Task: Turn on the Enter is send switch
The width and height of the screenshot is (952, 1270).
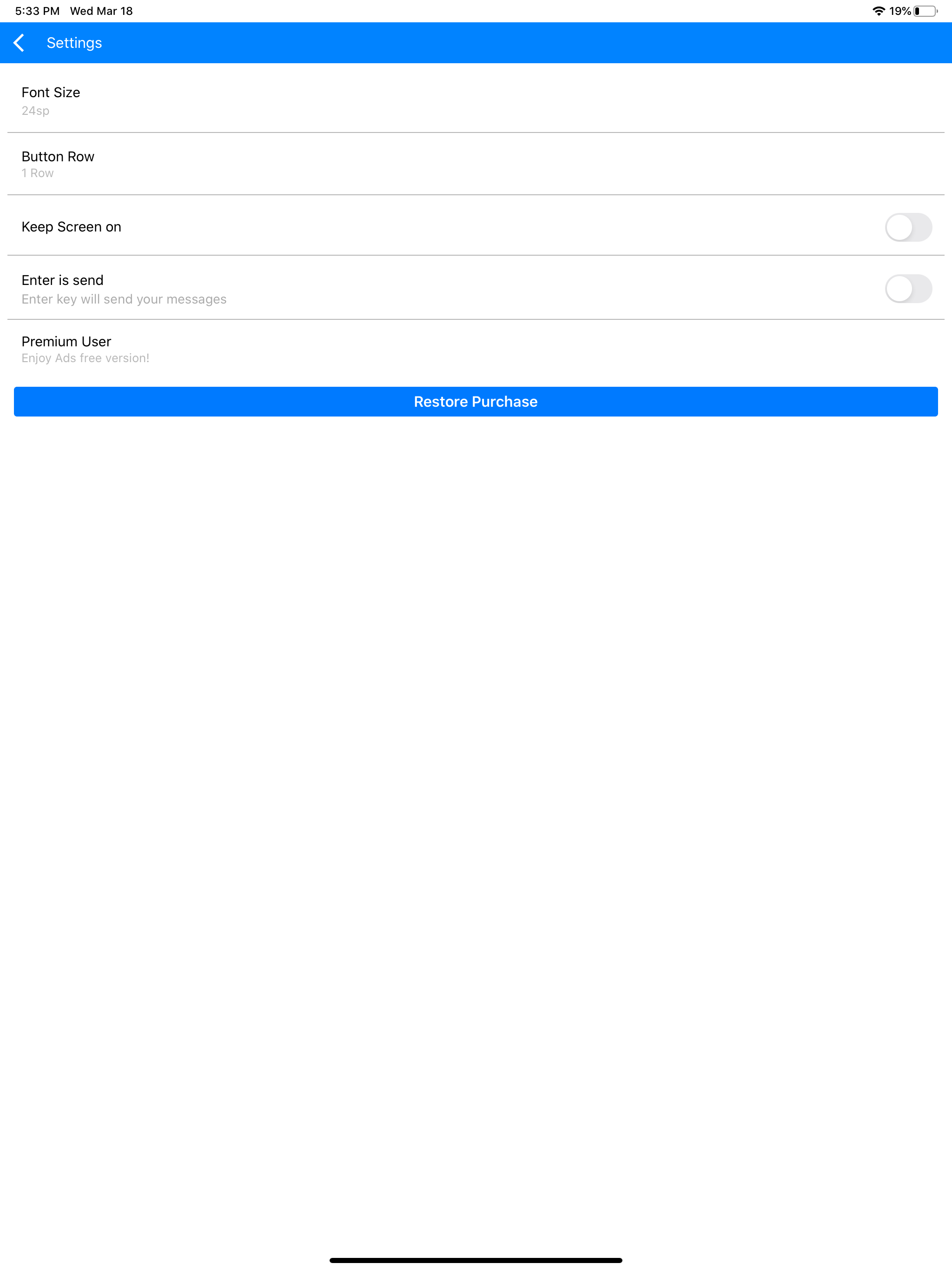Action: [909, 289]
